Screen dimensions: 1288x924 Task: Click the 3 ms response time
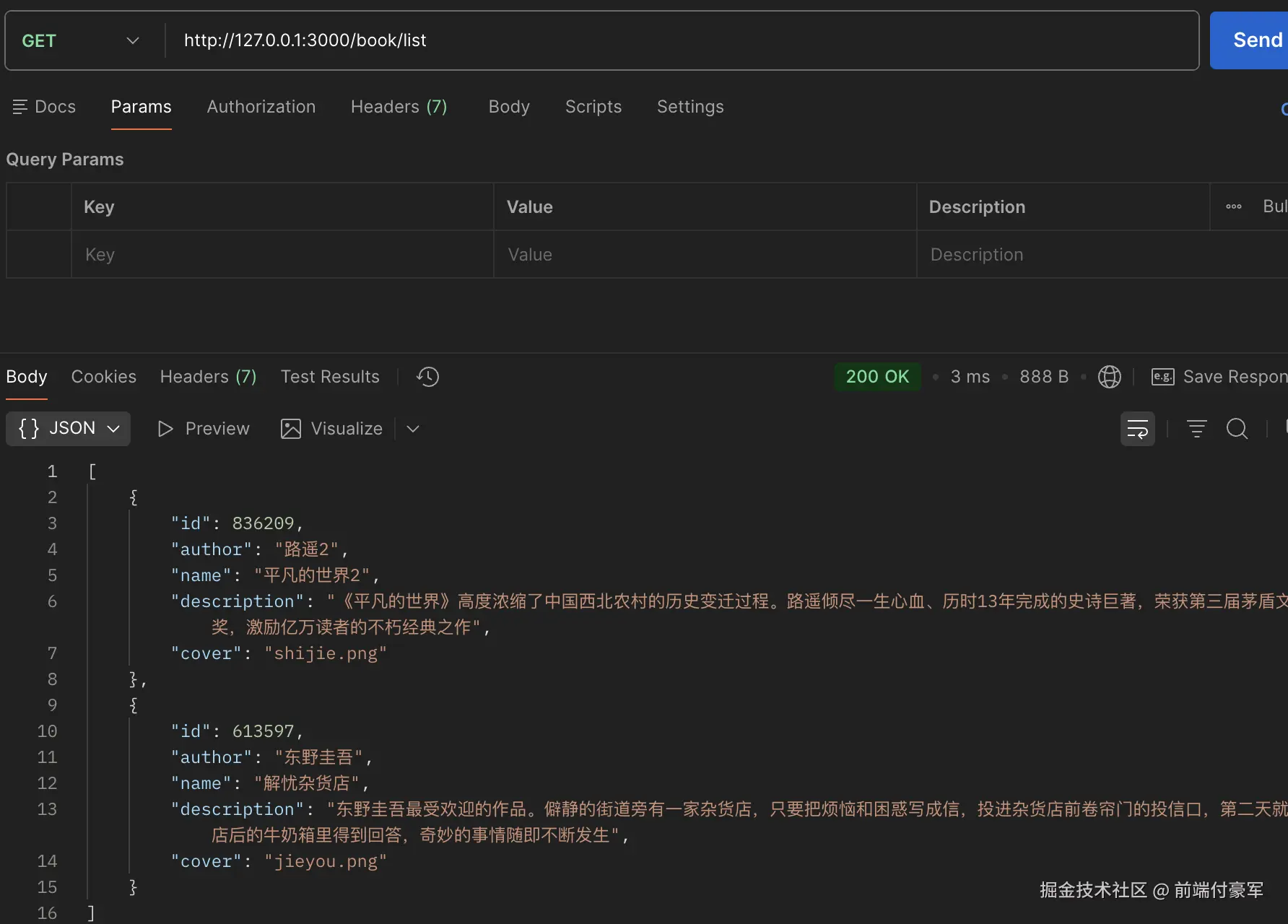(970, 377)
